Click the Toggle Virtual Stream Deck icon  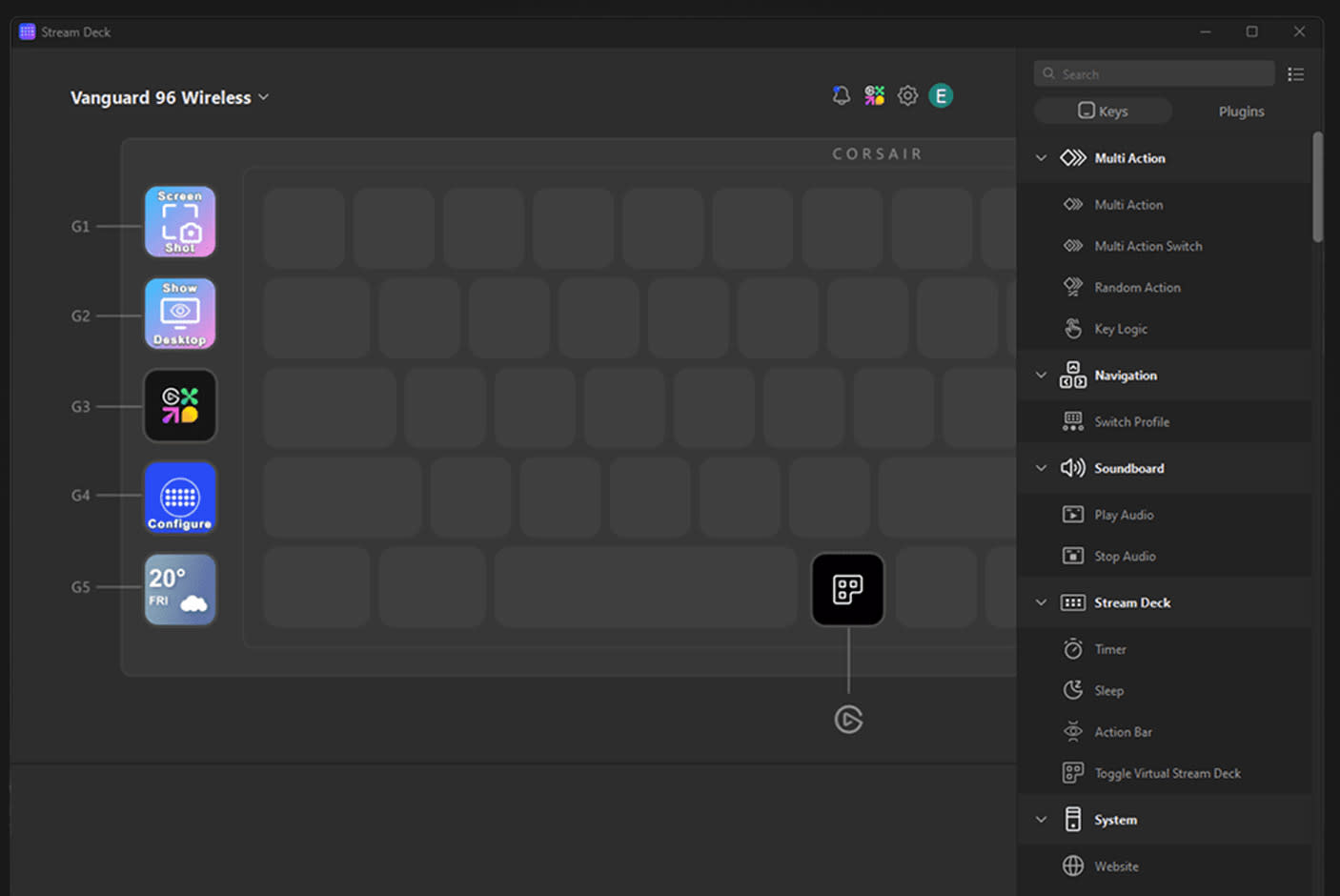tap(1073, 773)
